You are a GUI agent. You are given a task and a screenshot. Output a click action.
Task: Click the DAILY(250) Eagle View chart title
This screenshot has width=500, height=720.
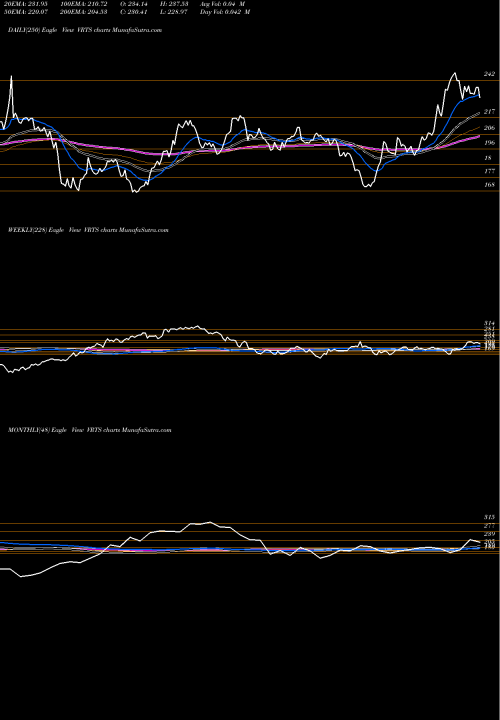(85, 30)
